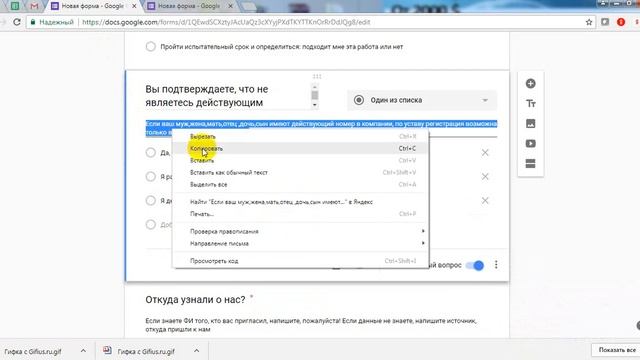Bookmark this page with the star icon
Image resolution: width=640 pixels, height=360 pixels.
click(x=589, y=22)
